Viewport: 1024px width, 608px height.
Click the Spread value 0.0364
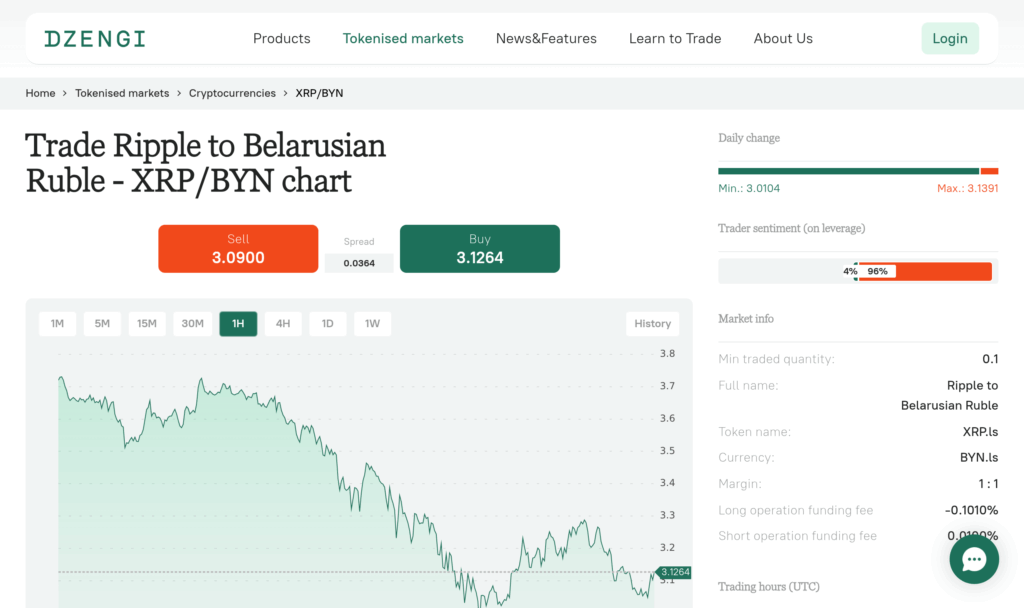click(x=359, y=263)
